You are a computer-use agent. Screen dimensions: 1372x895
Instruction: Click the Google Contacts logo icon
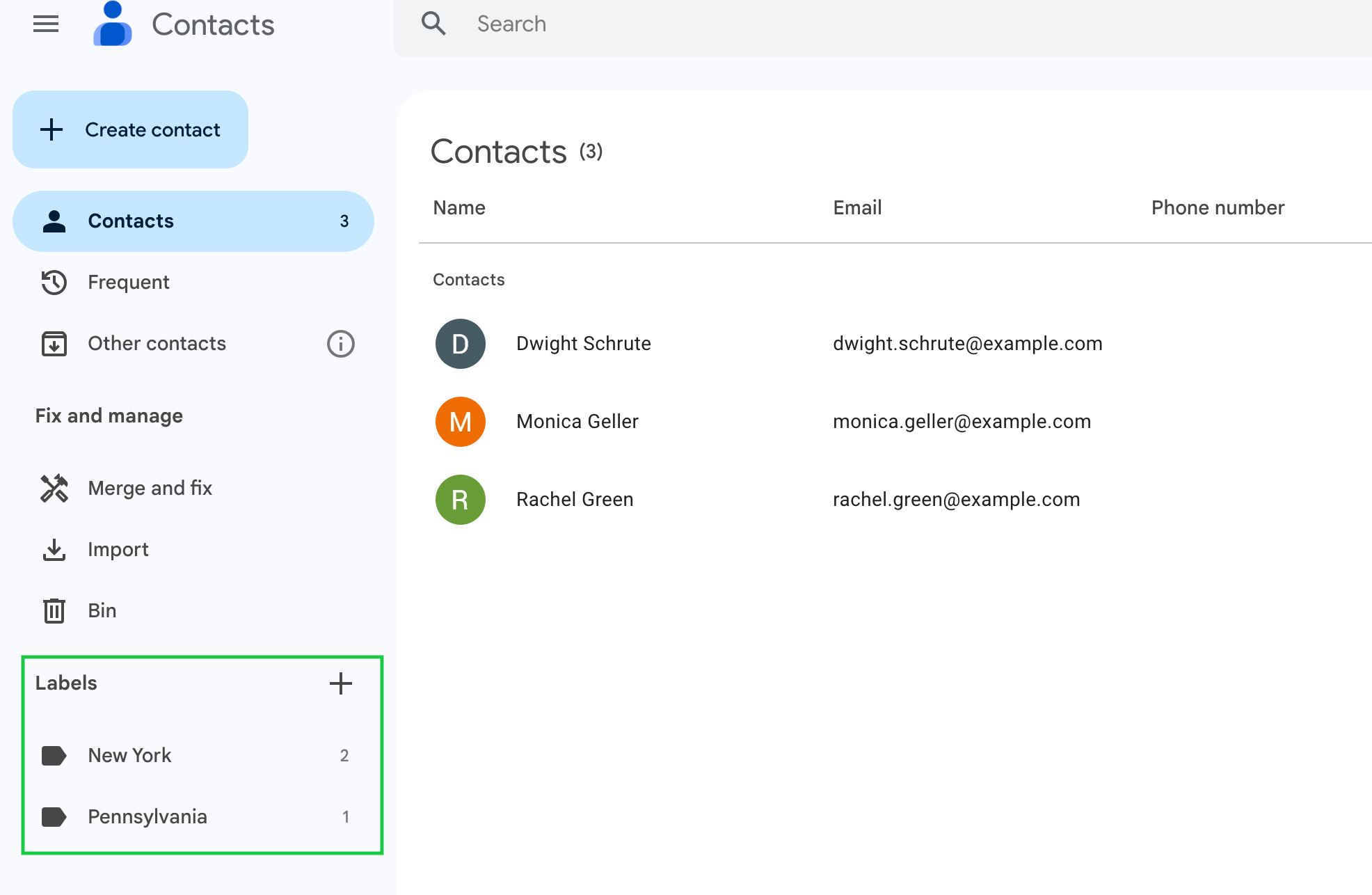click(x=113, y=24)
